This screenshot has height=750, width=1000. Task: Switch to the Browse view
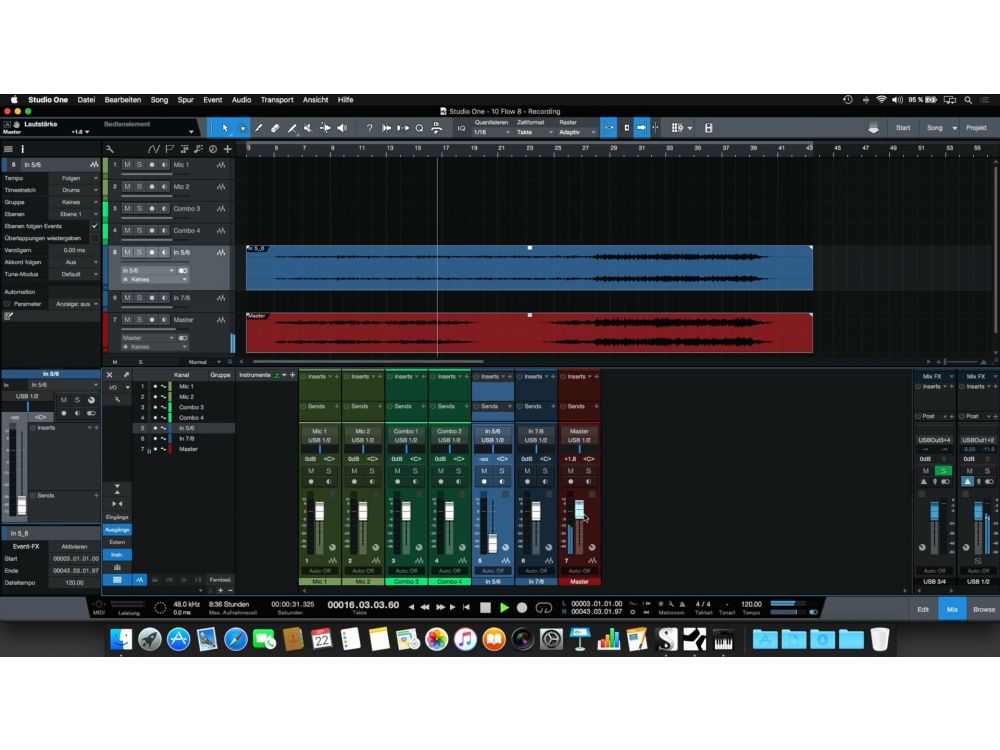click(x=984, y=609)
